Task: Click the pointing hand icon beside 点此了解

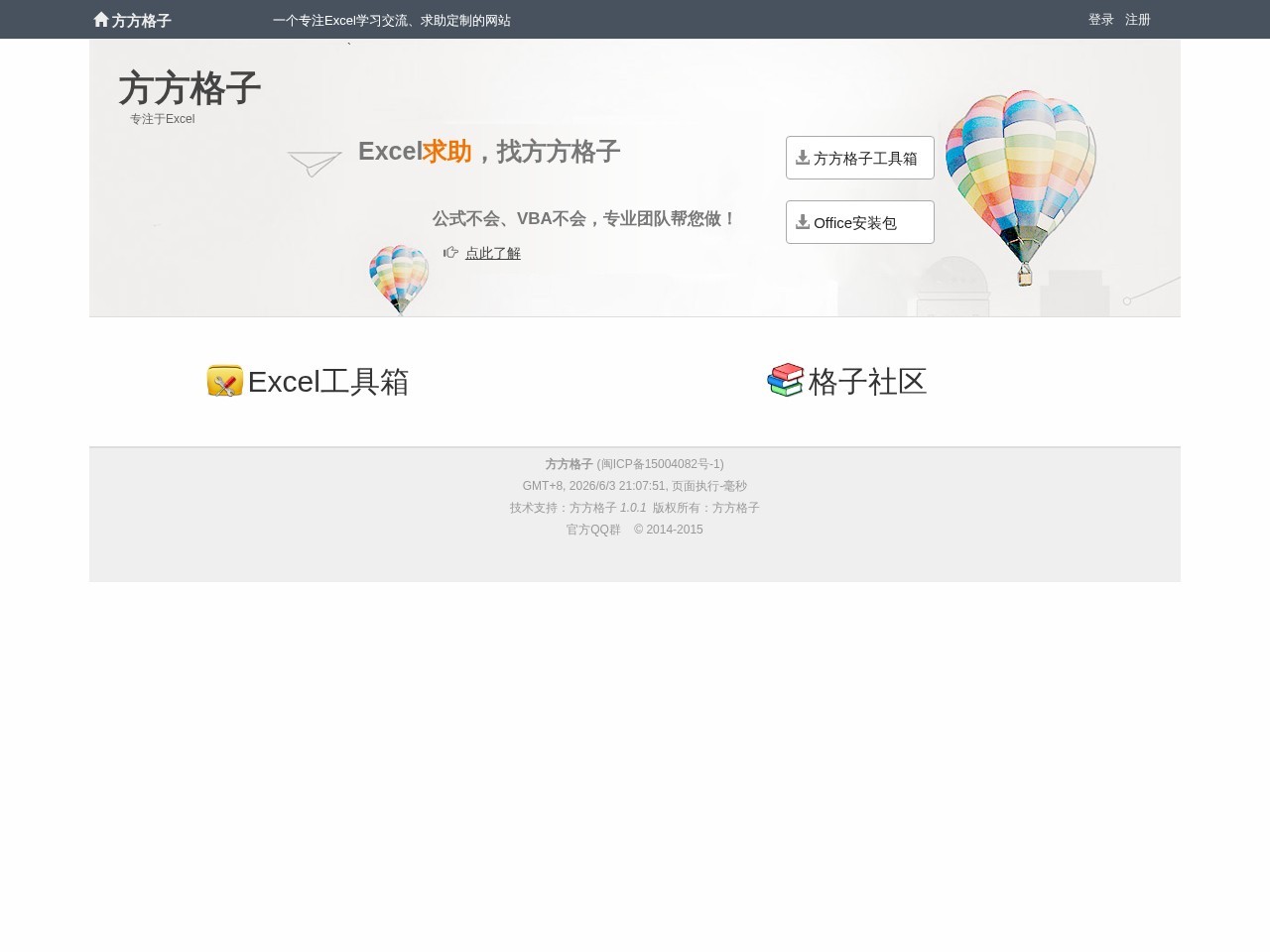Action: [450, 252]
